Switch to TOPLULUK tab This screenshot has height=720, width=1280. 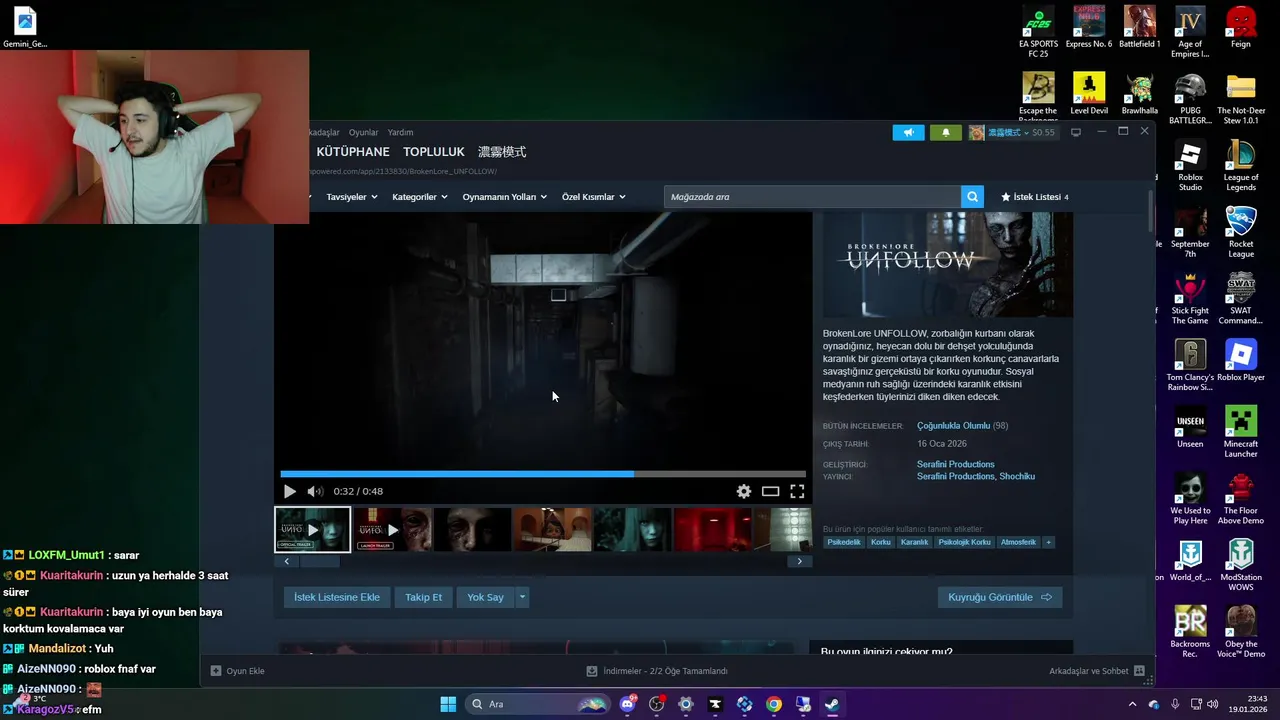434,152
